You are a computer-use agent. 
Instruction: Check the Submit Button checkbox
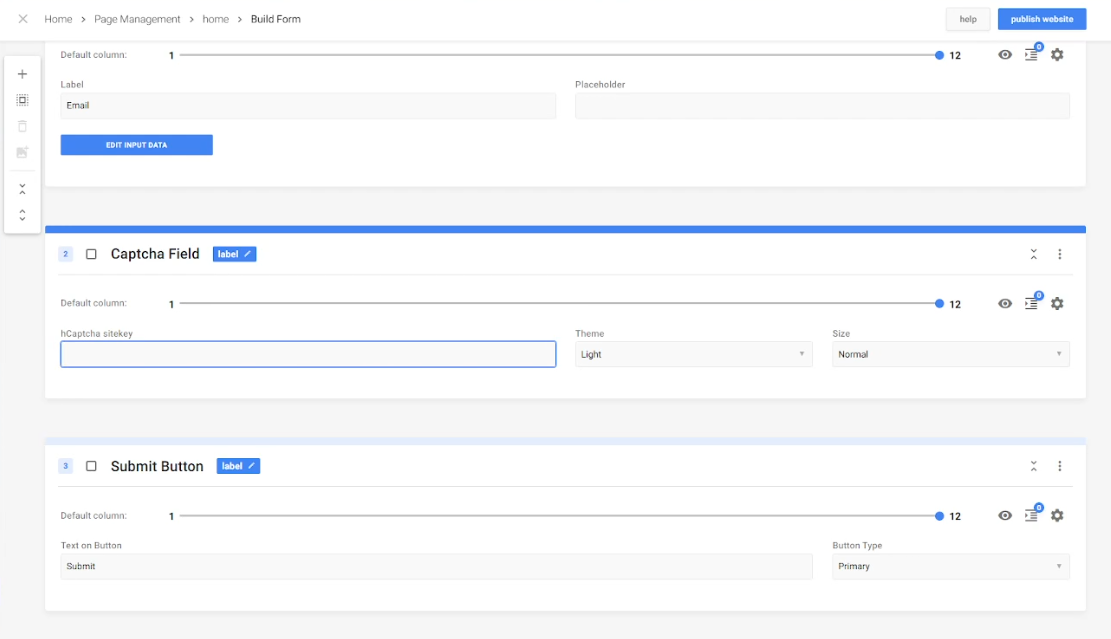(91, 466)
